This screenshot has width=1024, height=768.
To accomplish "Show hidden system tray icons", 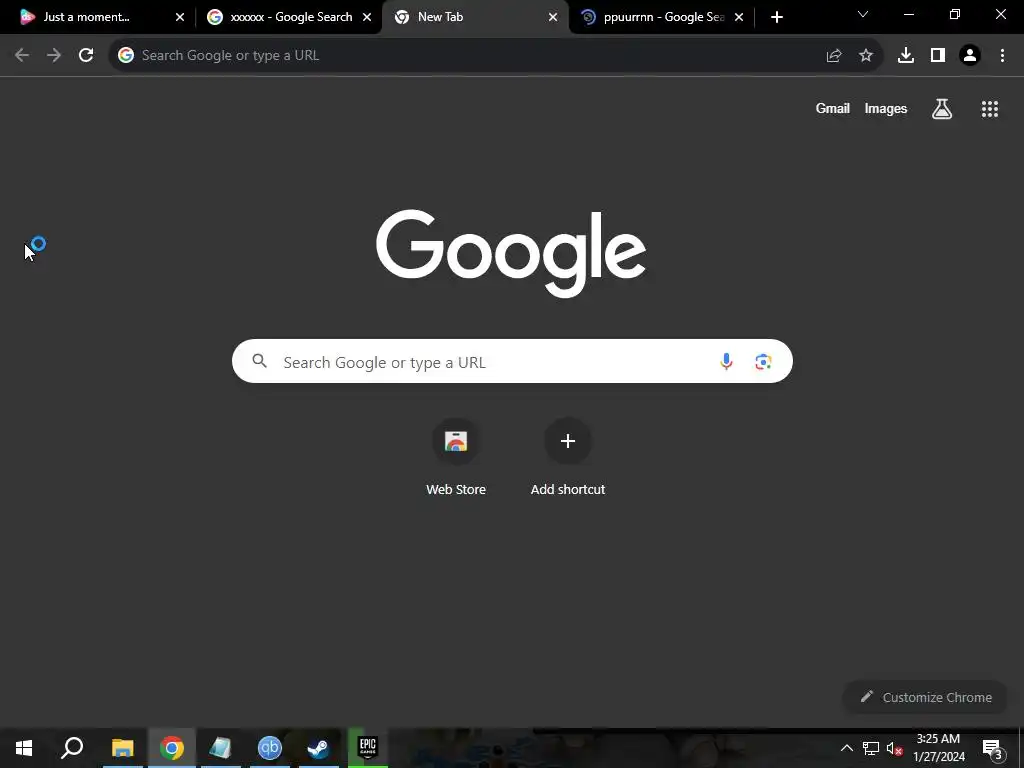I will (846, 748).
